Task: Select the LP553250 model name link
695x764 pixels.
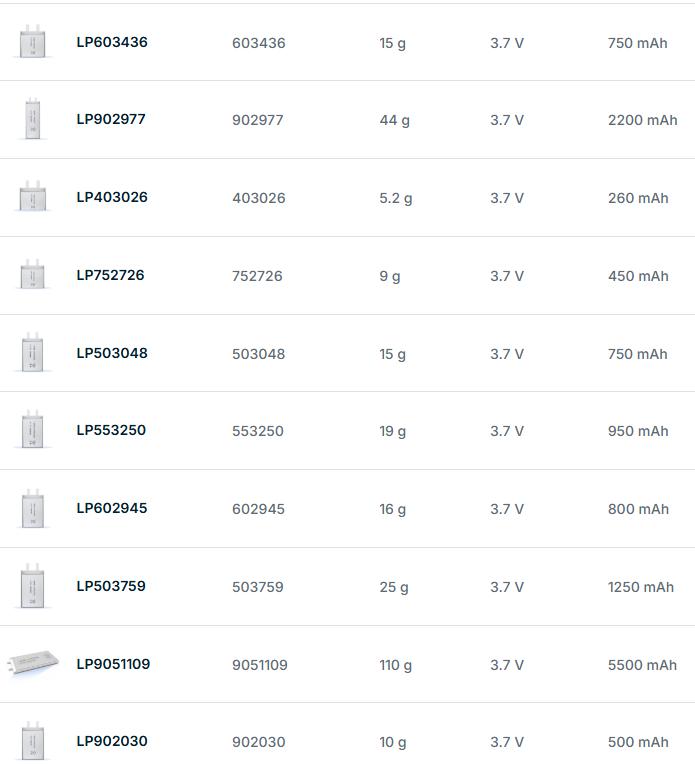Action: tap(111, 430)
